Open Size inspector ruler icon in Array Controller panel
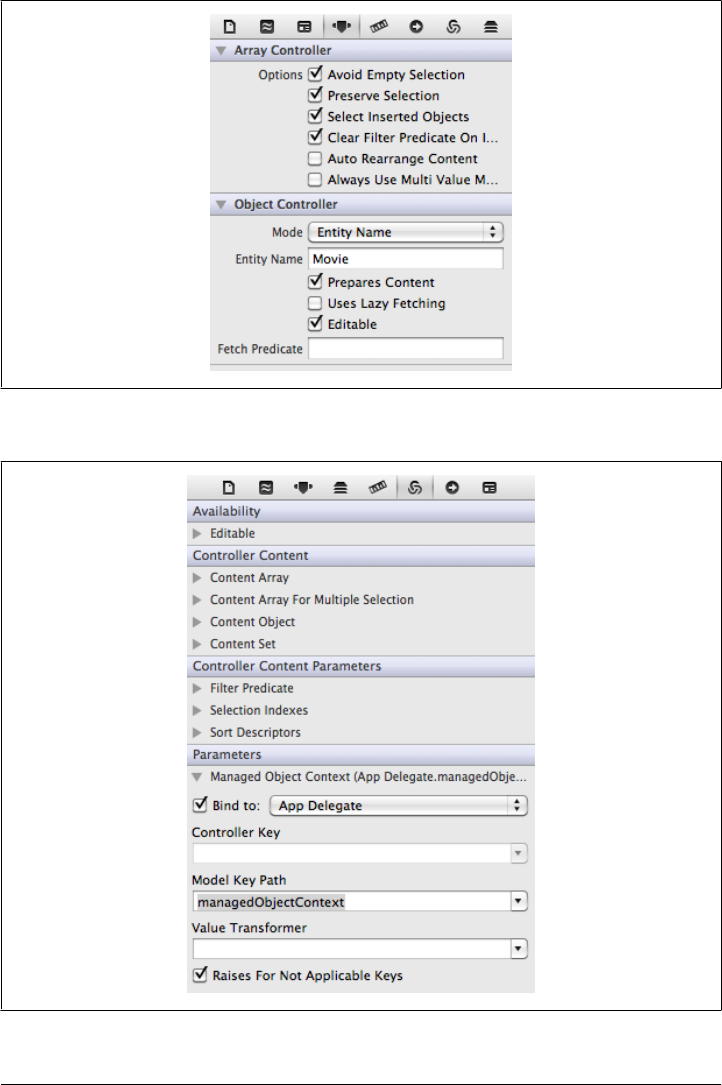The height and width of the screenshot is (1085, 722). [x=379, y=27]
